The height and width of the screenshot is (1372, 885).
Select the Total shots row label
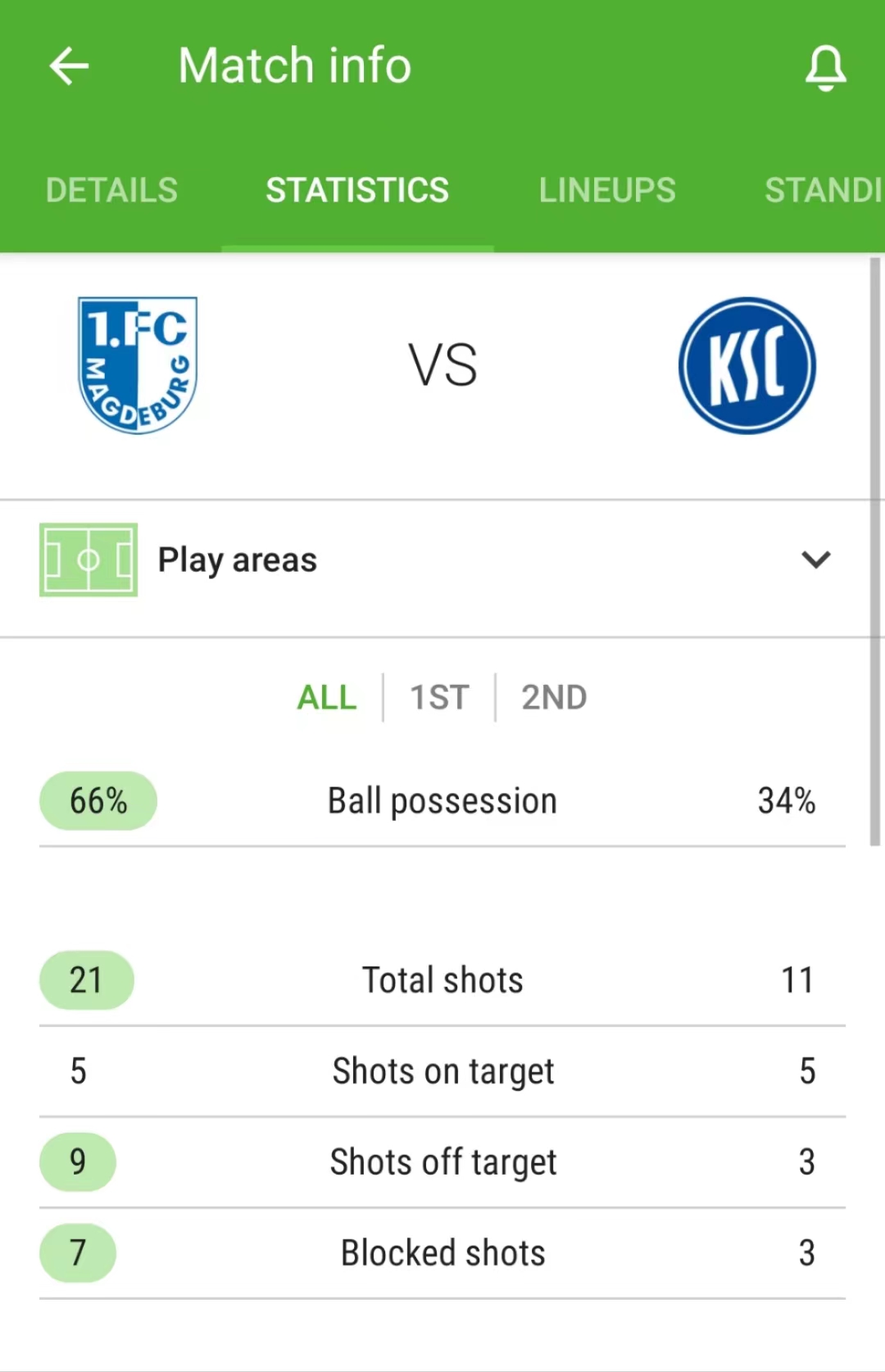pyautogui.click(x=442, y=980)
